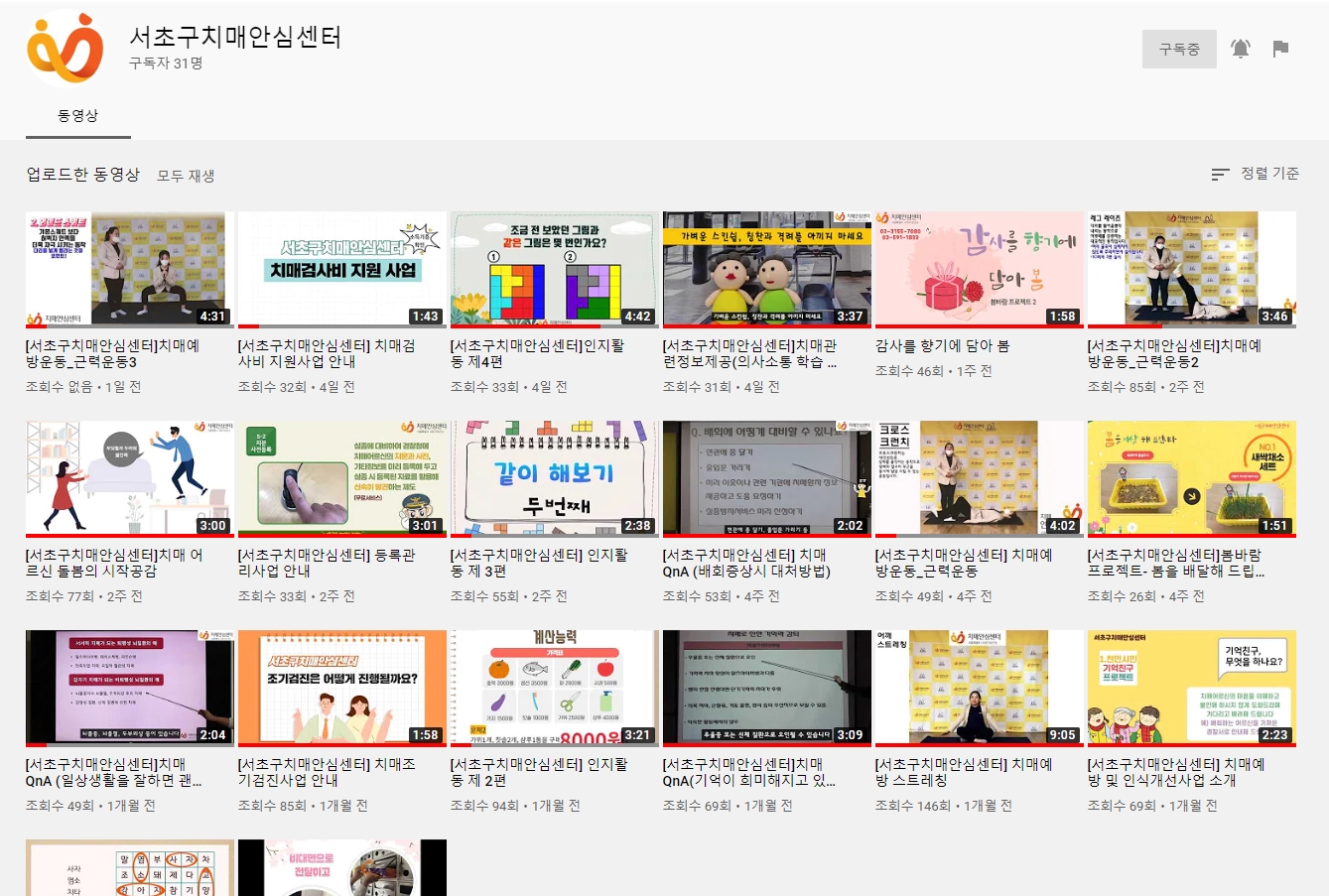Open the 4:02 video title 치매예방운동_근력운동

[964, 564]
